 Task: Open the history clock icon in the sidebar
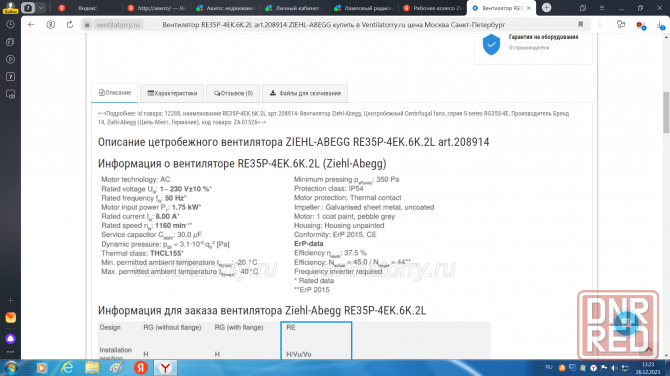pos(10,25)
